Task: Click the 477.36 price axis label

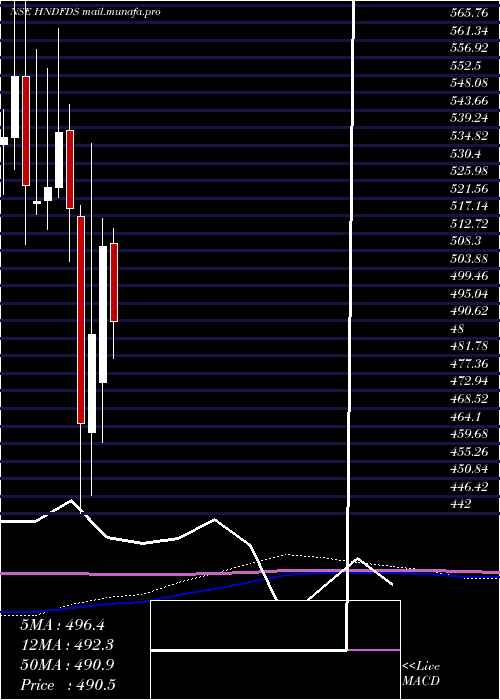Action: point(469,363)
